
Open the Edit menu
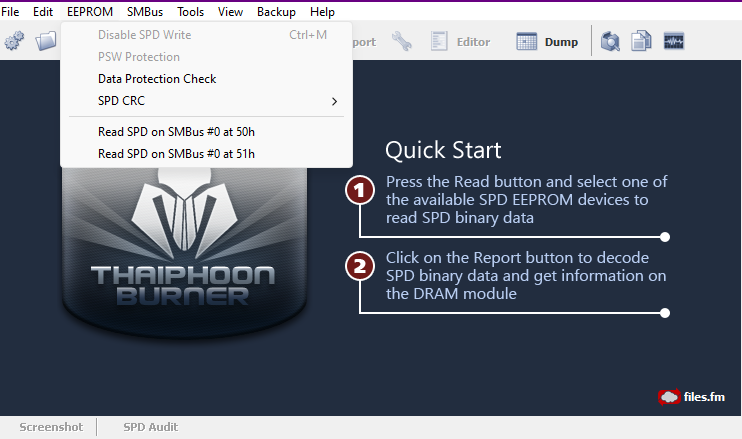coord(43,12)
